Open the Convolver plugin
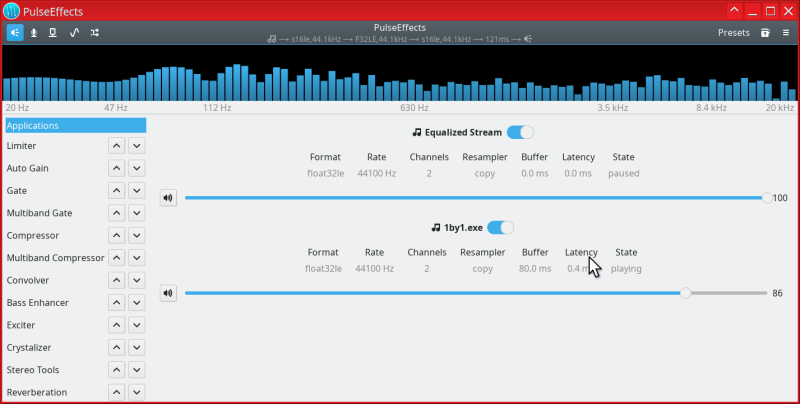 (x=28, y=281)
